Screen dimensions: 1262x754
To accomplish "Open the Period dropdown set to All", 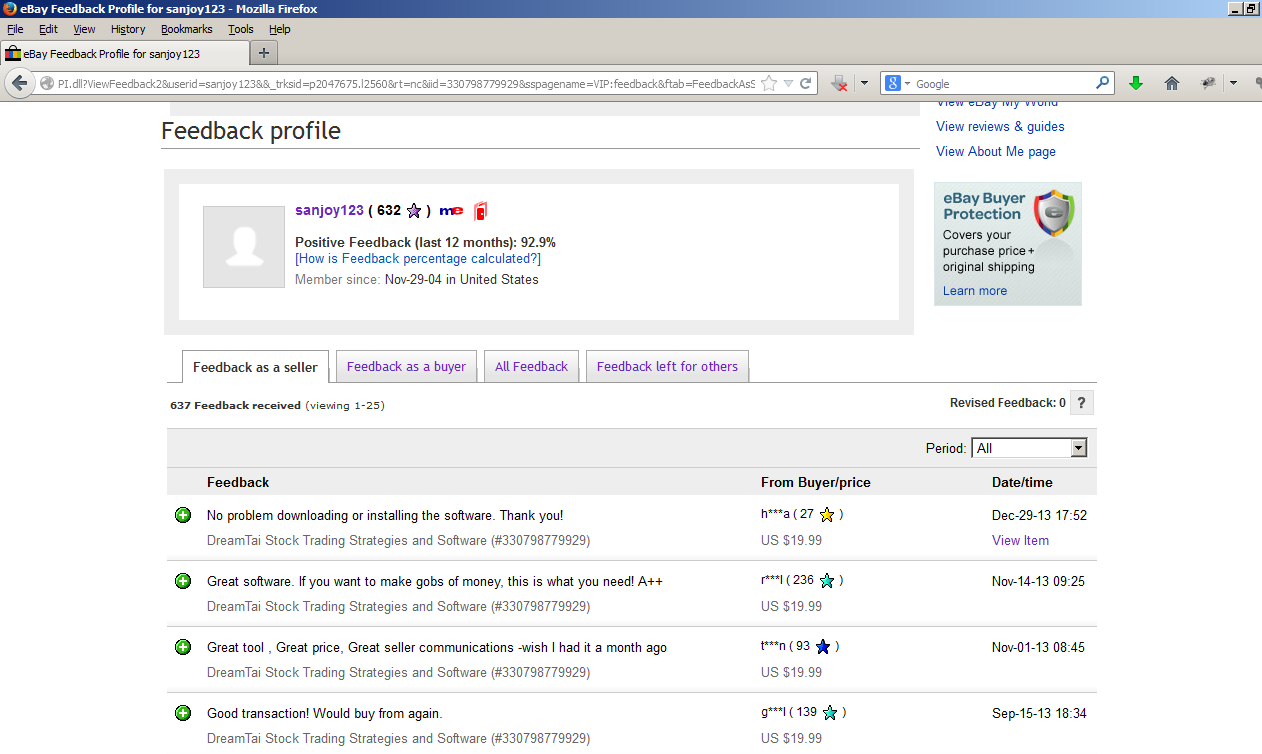I will point(1028,448).
